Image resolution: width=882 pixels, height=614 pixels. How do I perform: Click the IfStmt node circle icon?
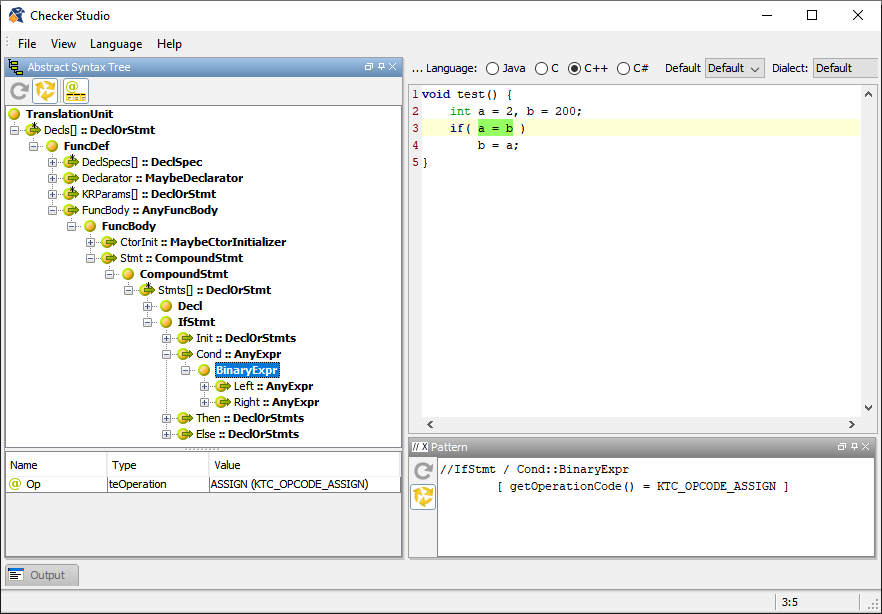(x=166, y=322)
